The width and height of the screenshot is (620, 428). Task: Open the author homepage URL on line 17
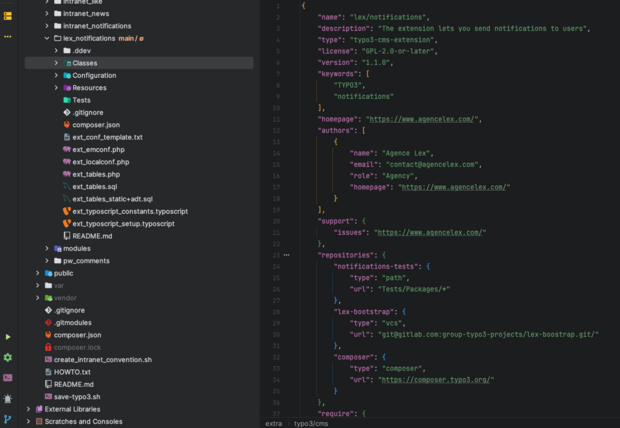[454, 187]
